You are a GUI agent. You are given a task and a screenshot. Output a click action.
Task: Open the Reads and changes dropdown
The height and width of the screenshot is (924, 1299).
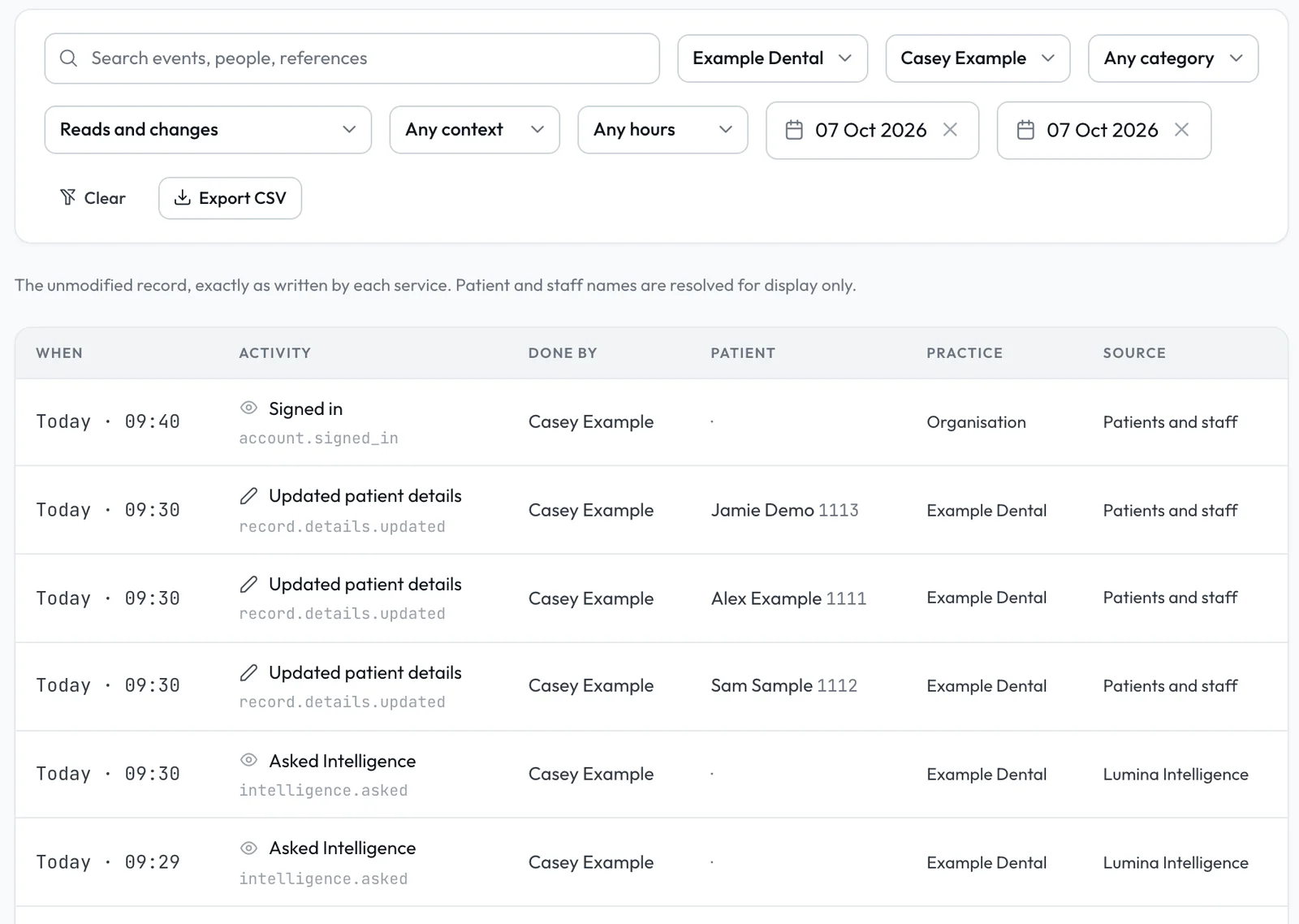[208, 130]
